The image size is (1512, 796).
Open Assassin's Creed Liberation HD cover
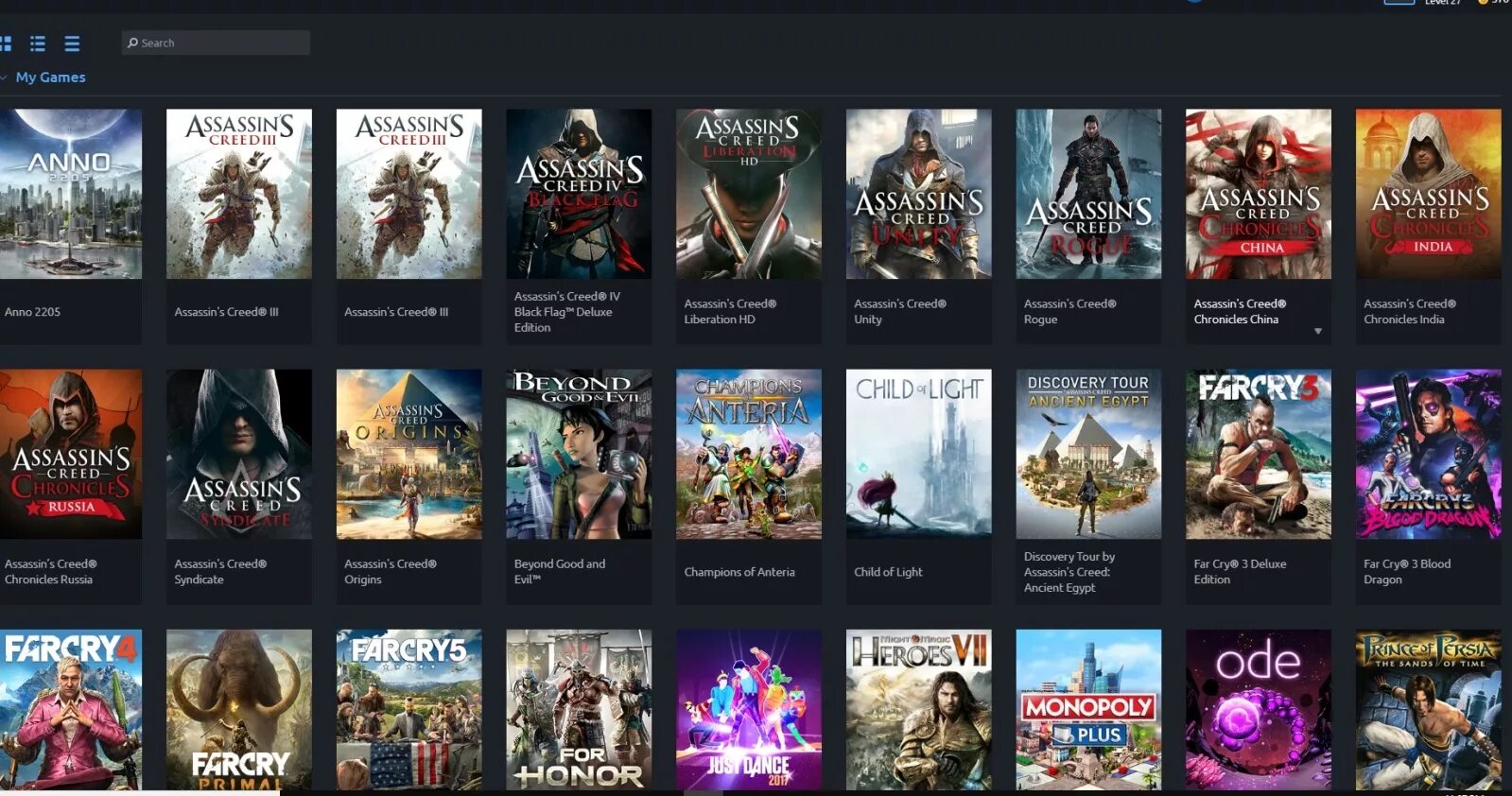pos(749,194)
